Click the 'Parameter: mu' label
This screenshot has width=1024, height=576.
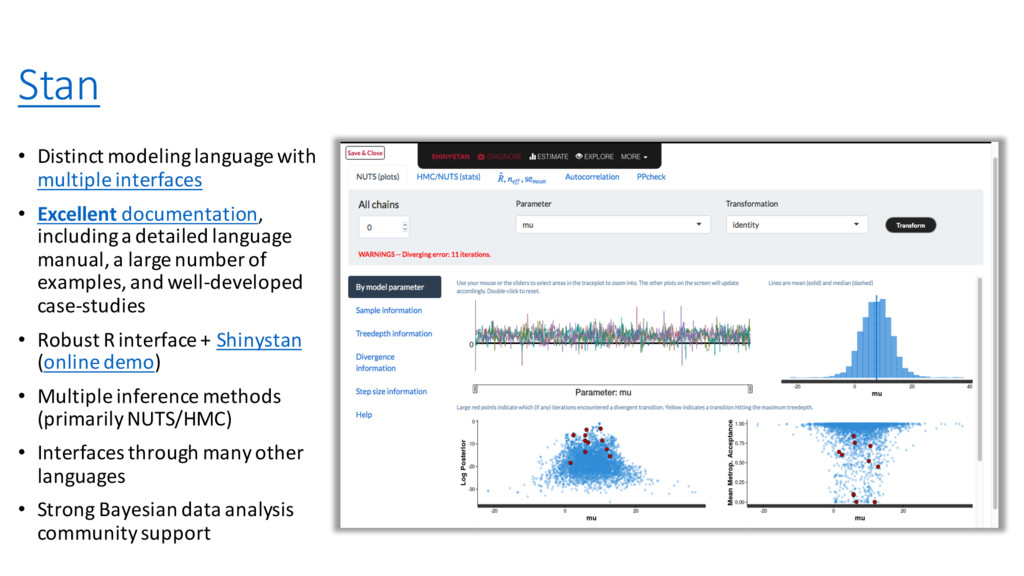(x=603, y=392)
